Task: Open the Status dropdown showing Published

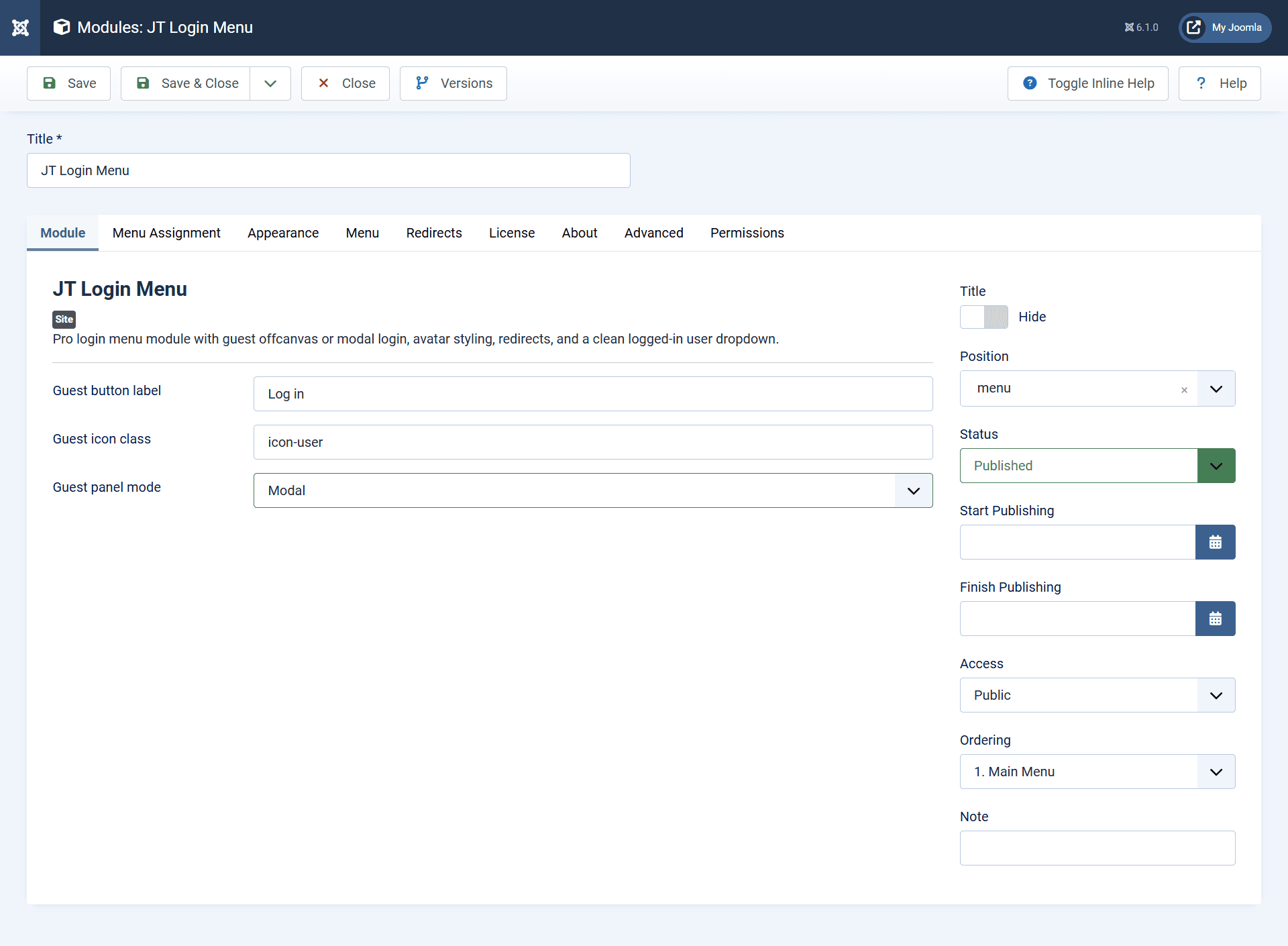Action: (1216, 465)
